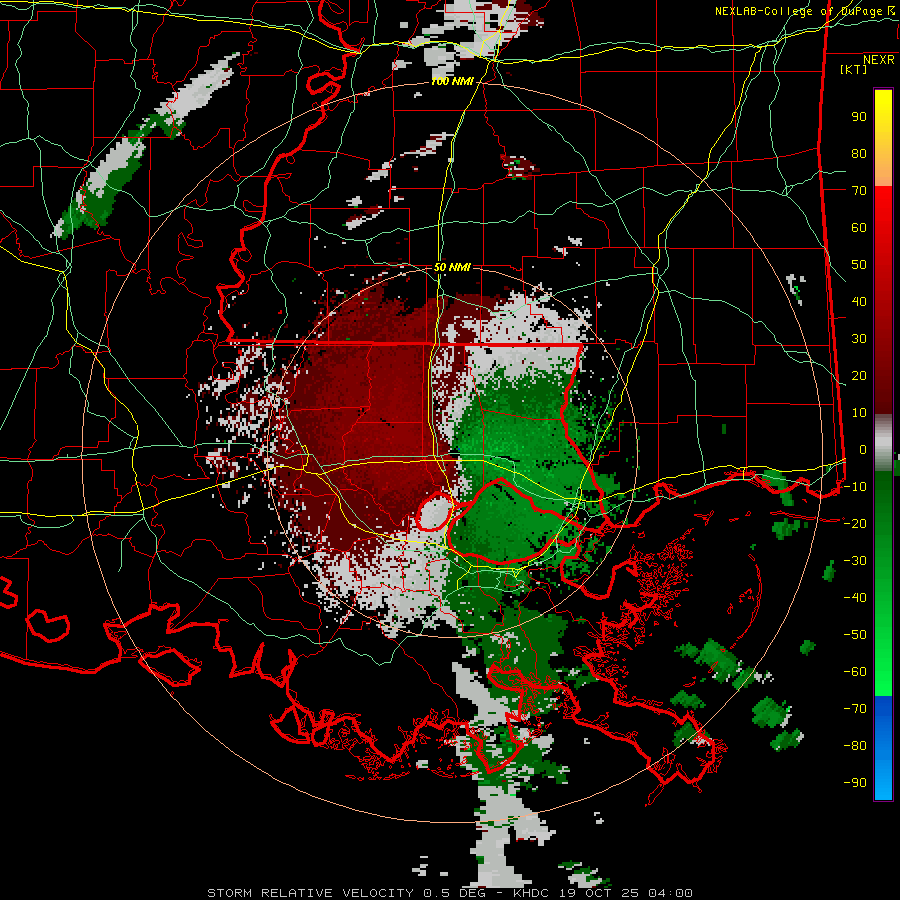Click the 90 value on velocity scale

859,117
